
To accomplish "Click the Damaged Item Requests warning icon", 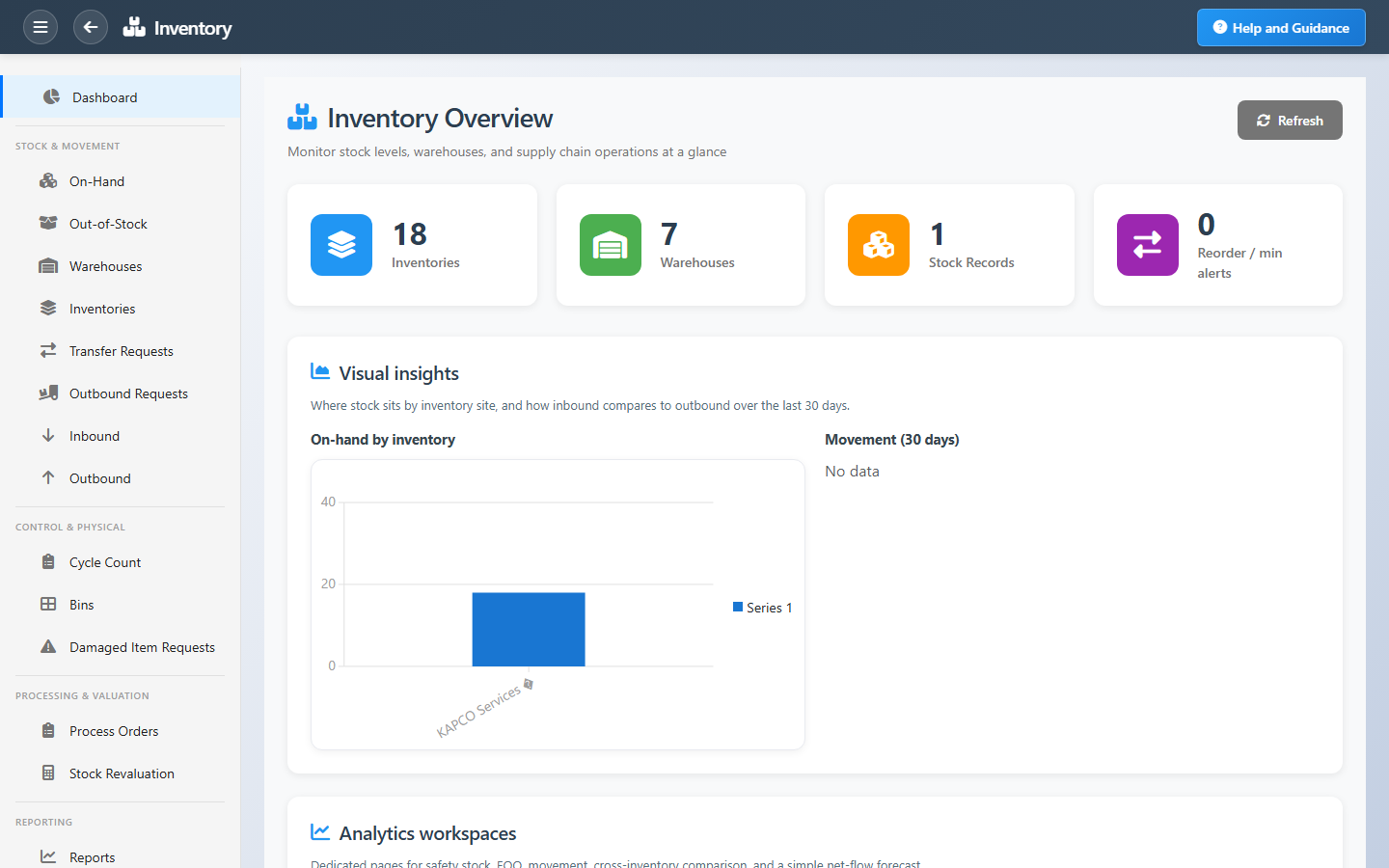I will (48, 646).
